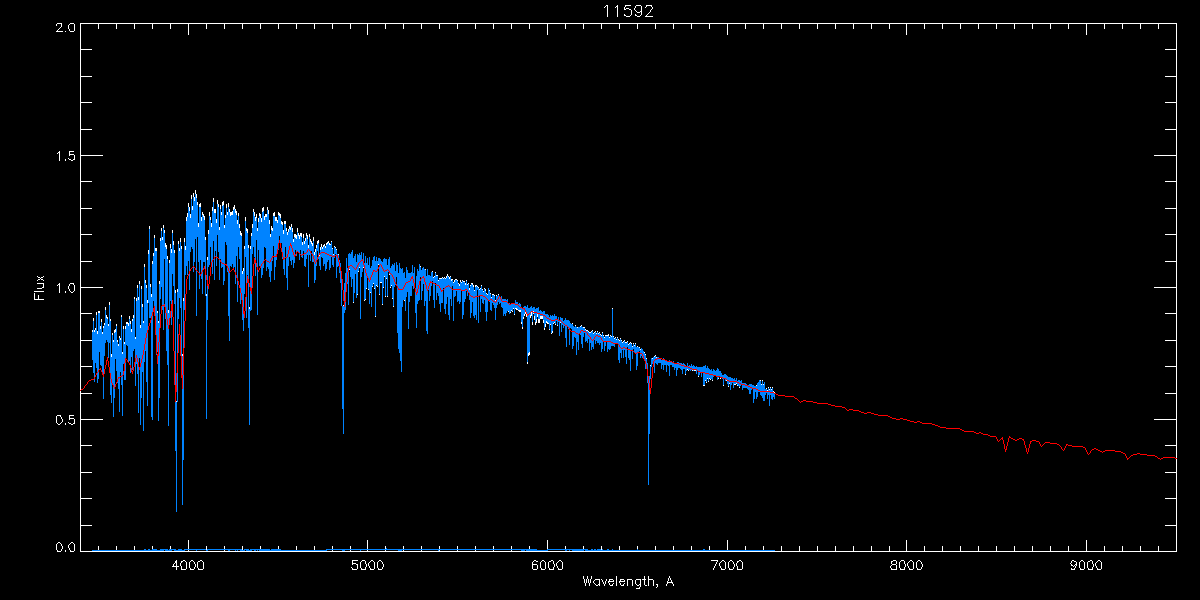Click the 1.5 flux tick label
Image resolution: width=1200 pixels, height=600 pixels.
[x=65, y=156]
